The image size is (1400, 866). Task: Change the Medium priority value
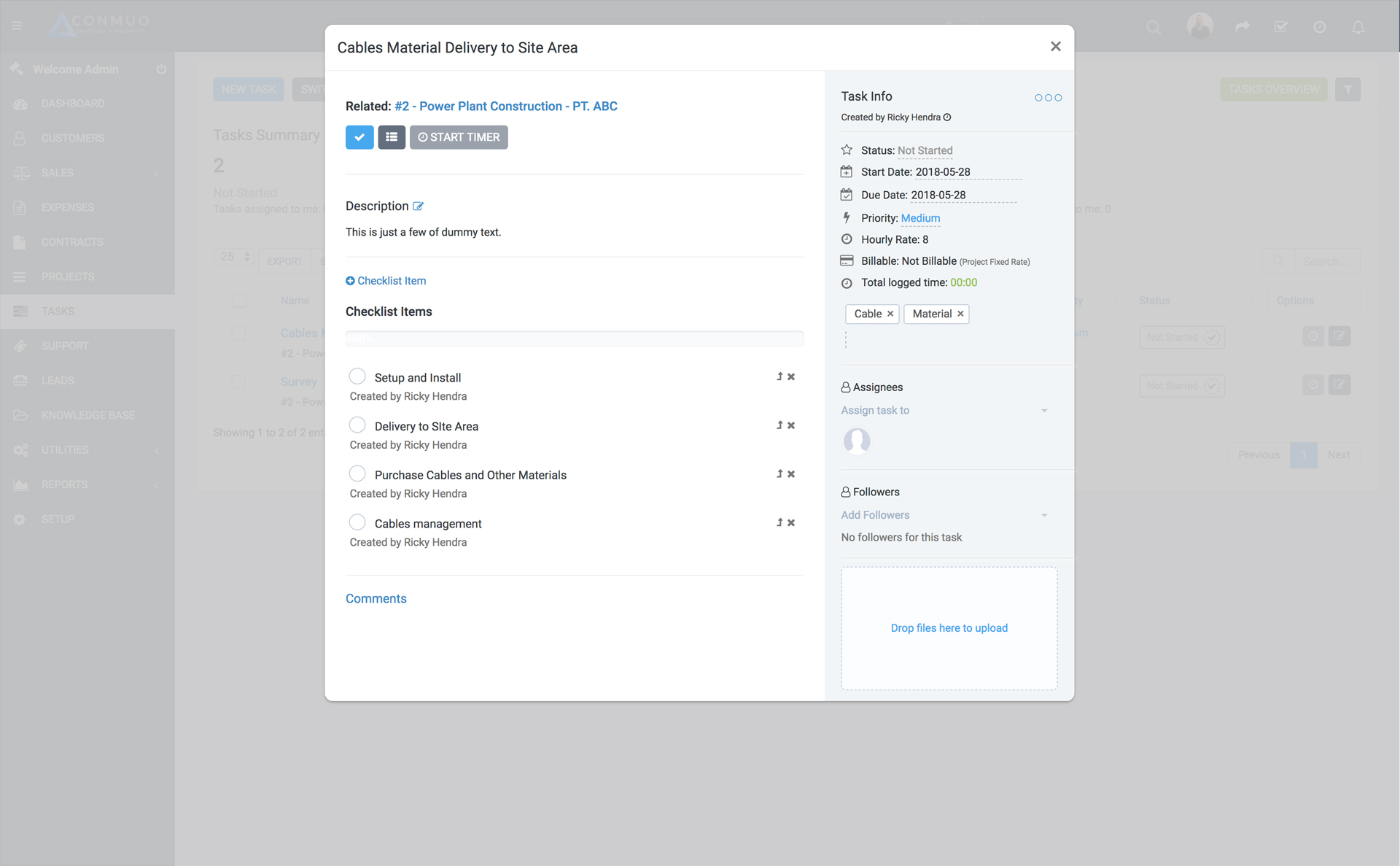[x=920, y=218]
